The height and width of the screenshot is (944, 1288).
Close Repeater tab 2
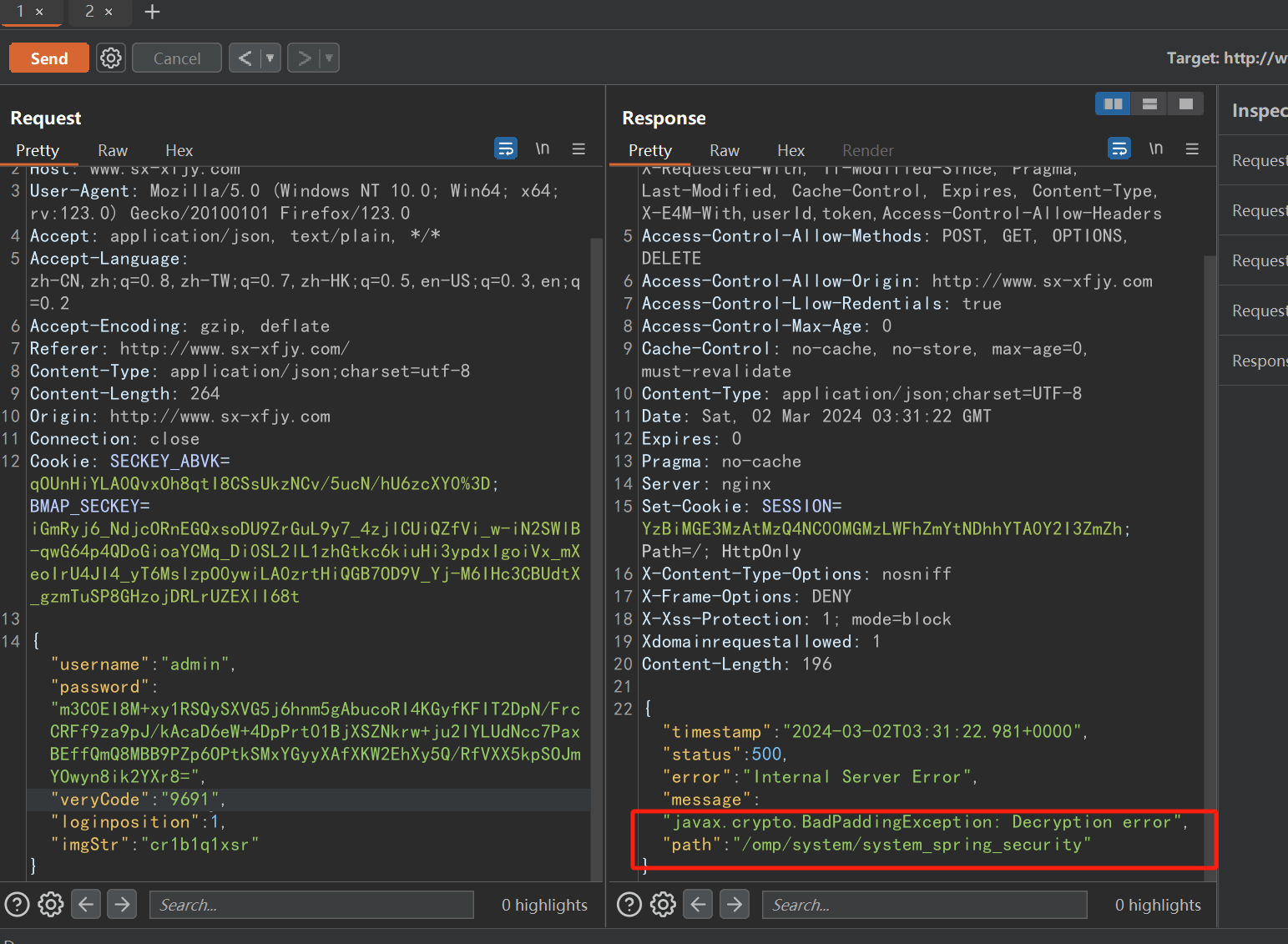pyautogui.click(x=109, y=12)
